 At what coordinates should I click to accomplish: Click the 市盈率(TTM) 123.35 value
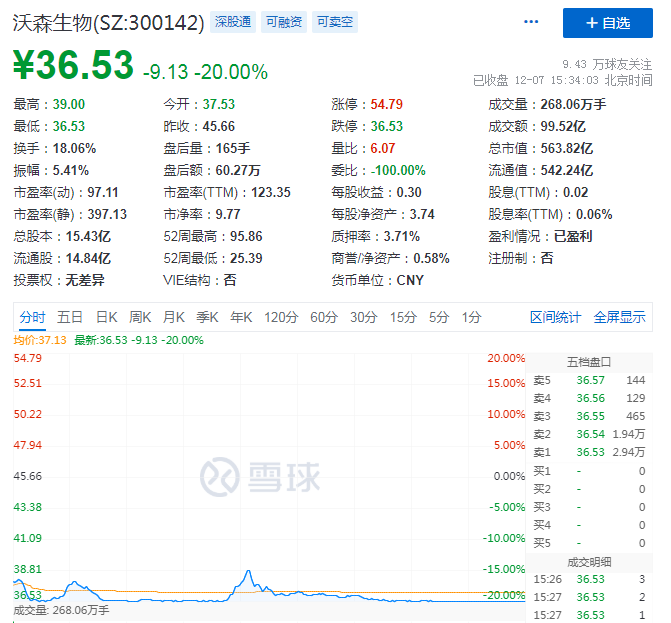coord(270,193)
